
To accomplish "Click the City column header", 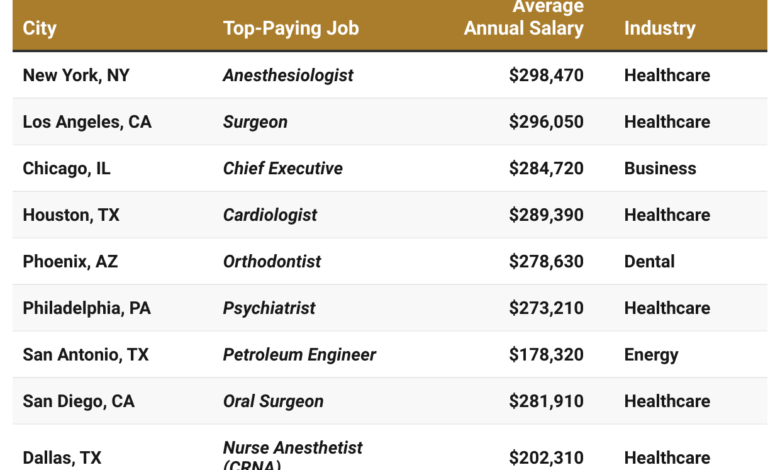I will pyautogui.click(x=40, y=28).
